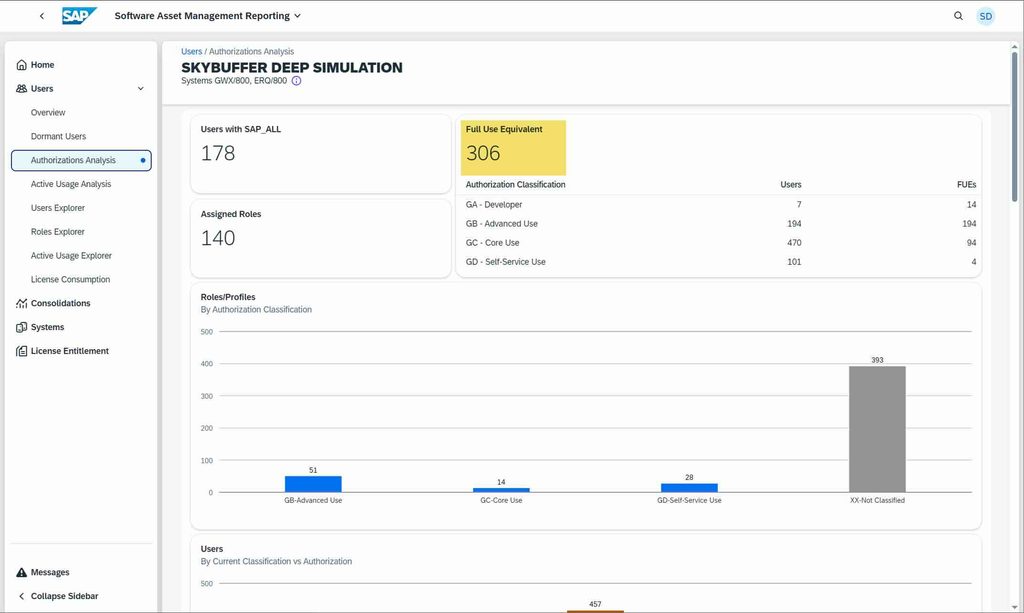The image size is (1024, 613).
Task: Click the Full Use Equivalent 306 tile
Action: coord(513,148)
